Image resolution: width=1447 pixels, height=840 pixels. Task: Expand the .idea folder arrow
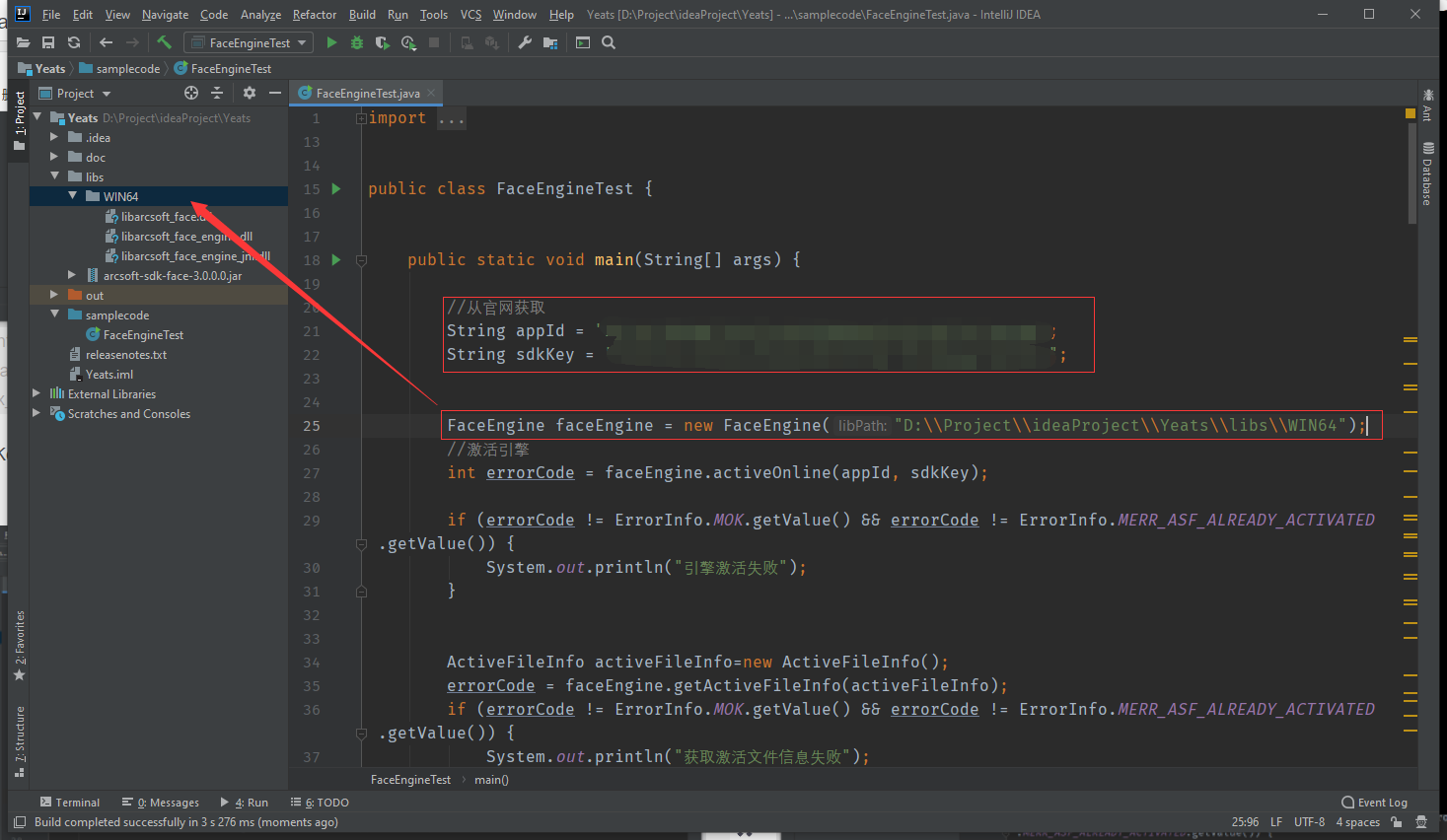54,137
